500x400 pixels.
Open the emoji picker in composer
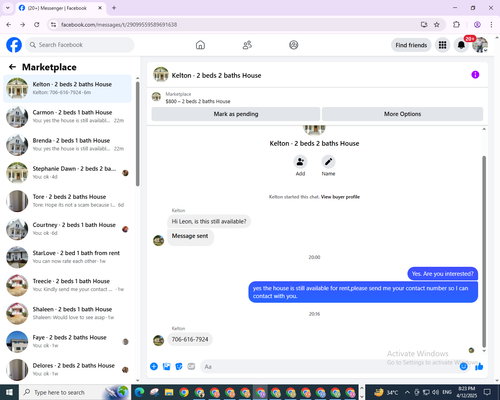click(463, 366)
